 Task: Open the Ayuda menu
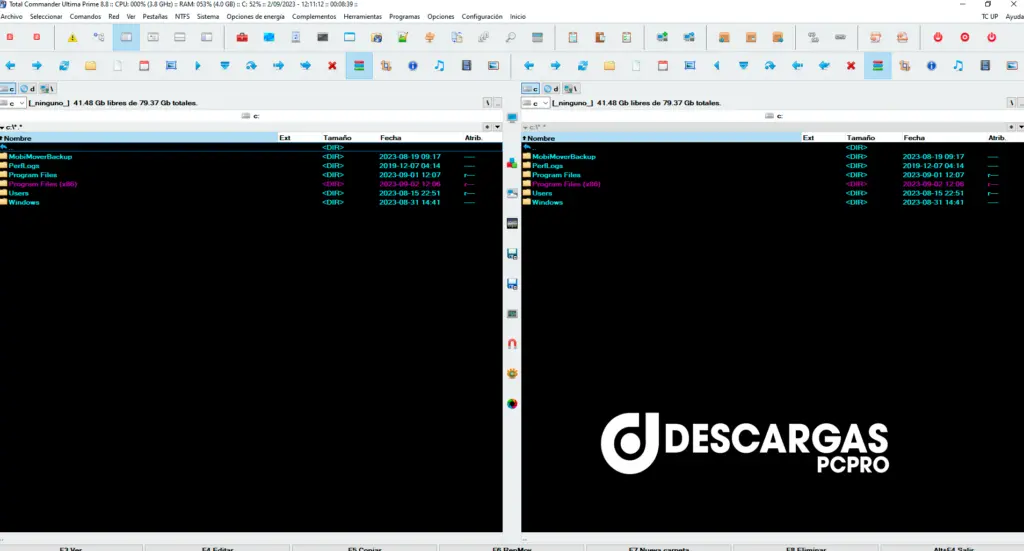point(1014,16)
